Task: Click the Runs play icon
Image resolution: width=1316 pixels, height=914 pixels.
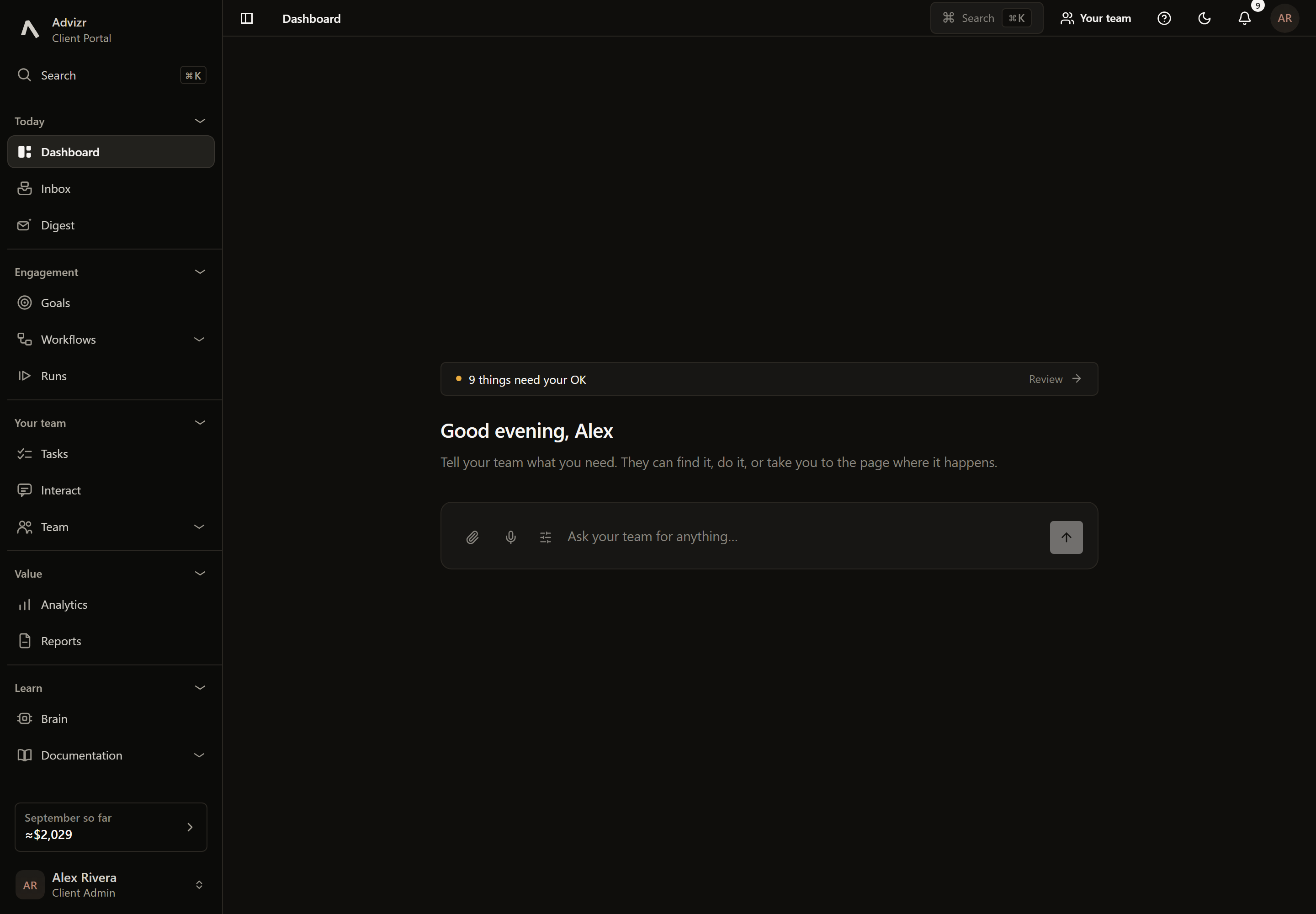Action: click(x=25, y=376)
